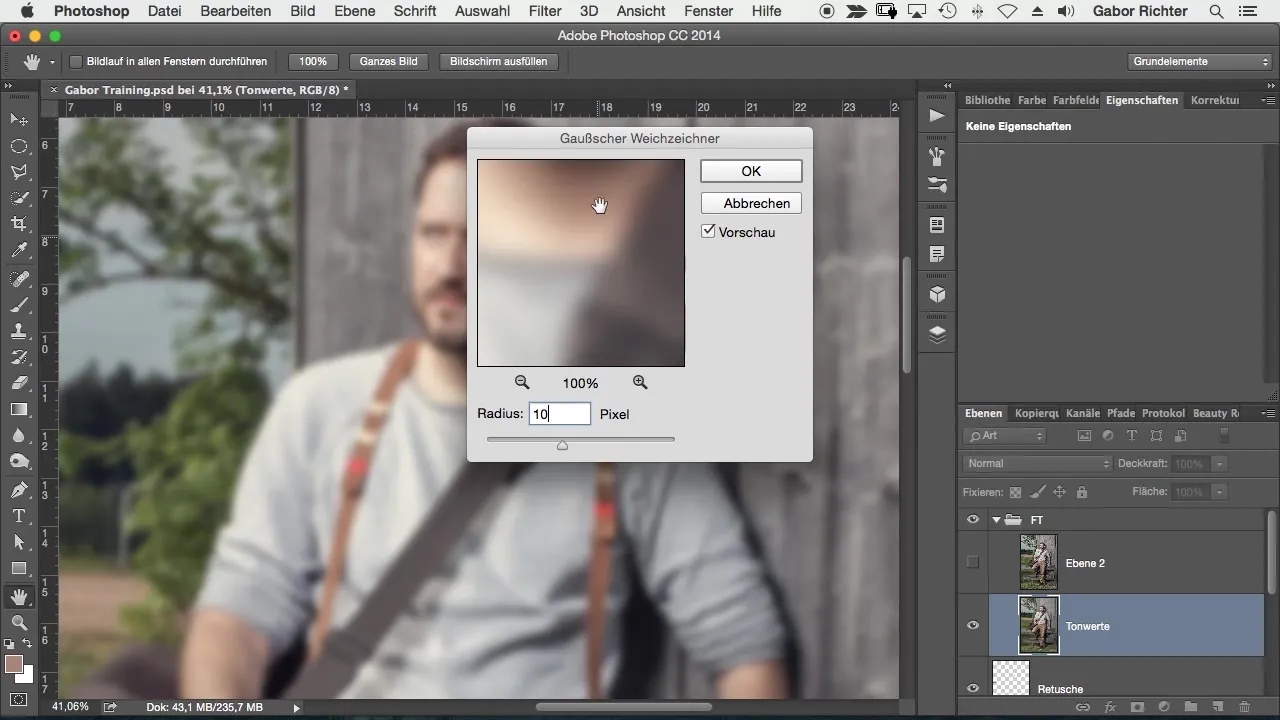Image resolution: width=1280 pixels, height=720 pixels.
Task: Open the Ebene menu
Action: [x=355, y=12]
